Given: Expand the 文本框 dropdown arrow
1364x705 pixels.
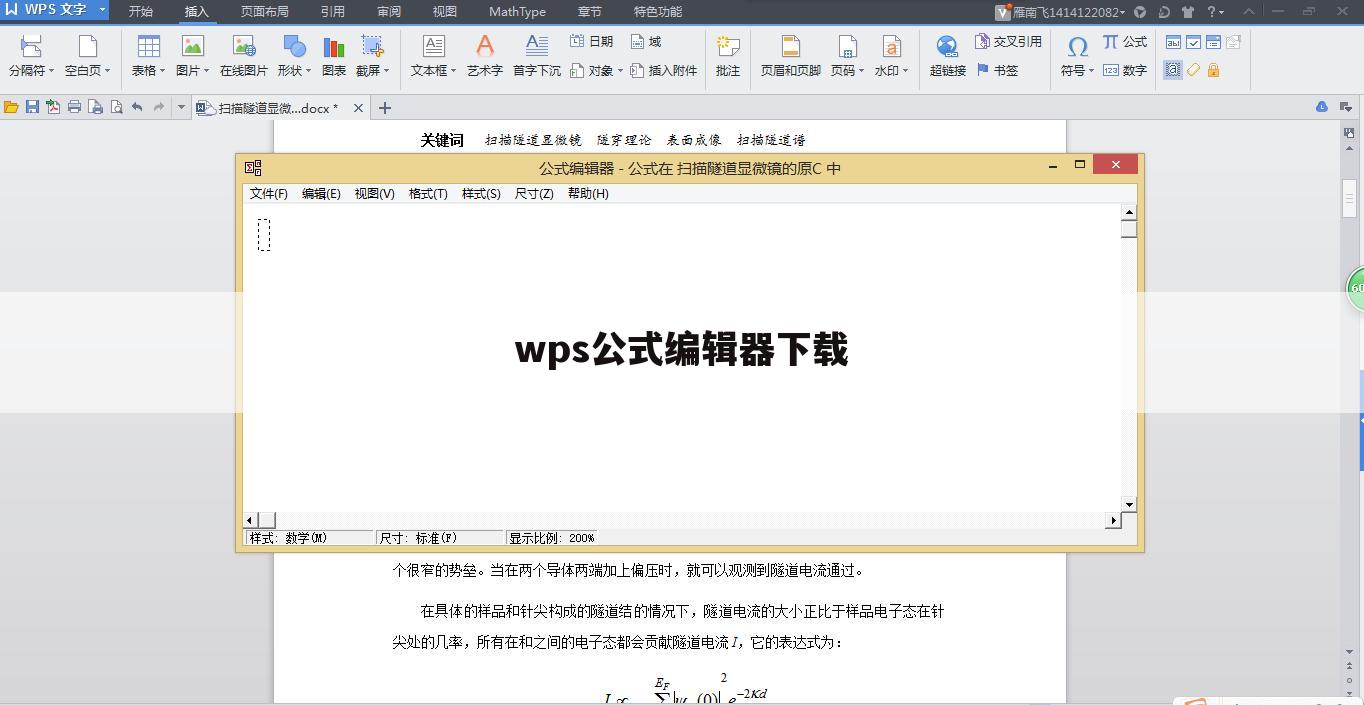Looking at the screenshot, I should (453, 71).
